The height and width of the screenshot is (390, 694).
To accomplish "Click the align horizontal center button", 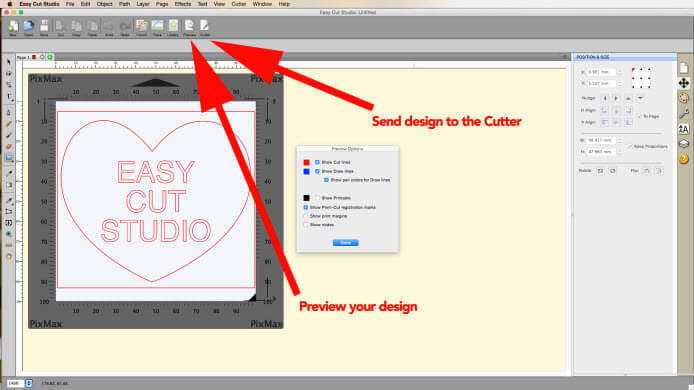I will pyautogui.click(x=616, y=110).
